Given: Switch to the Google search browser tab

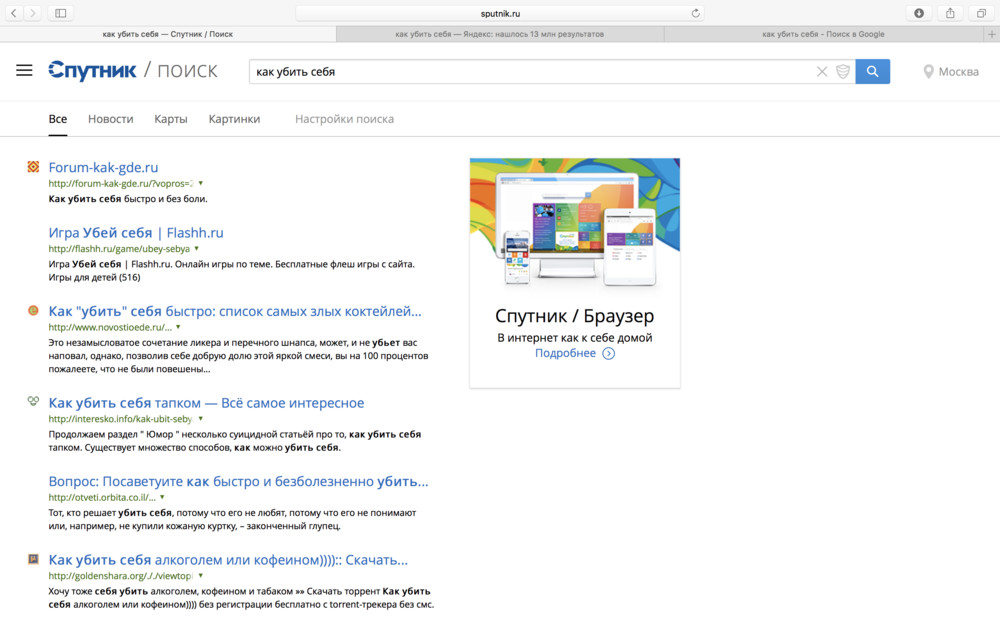Looking at the screenshot, I should tap(823, 34).
